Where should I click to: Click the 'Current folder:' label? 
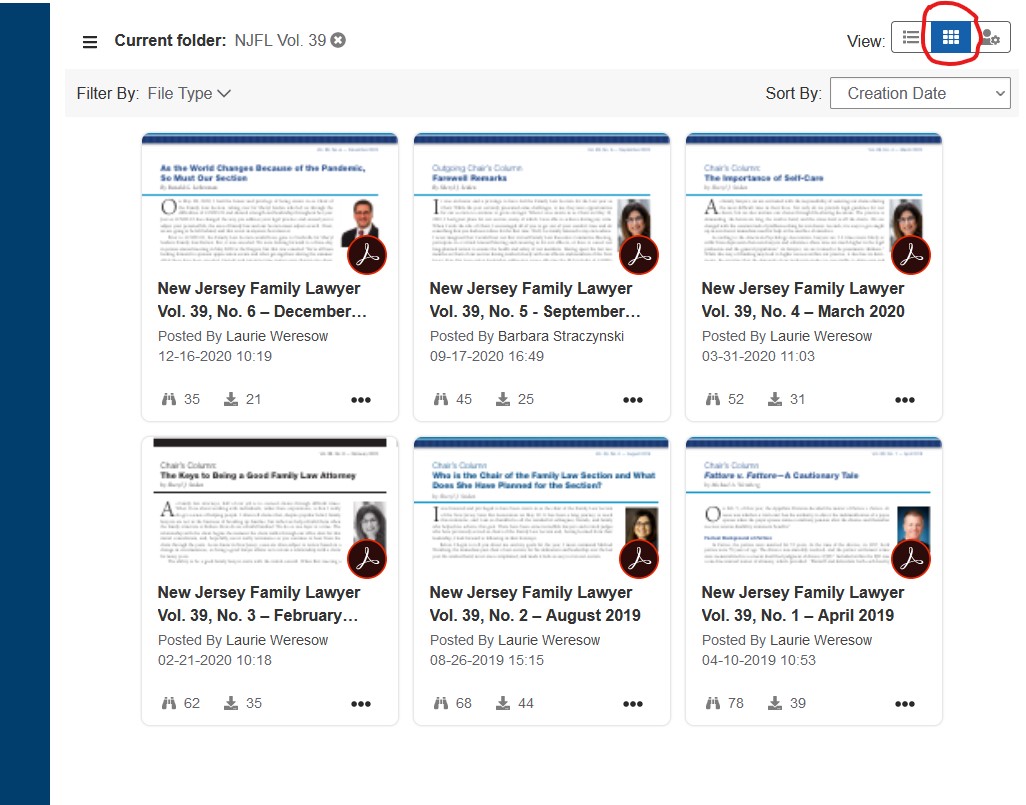tap(170, 41)
